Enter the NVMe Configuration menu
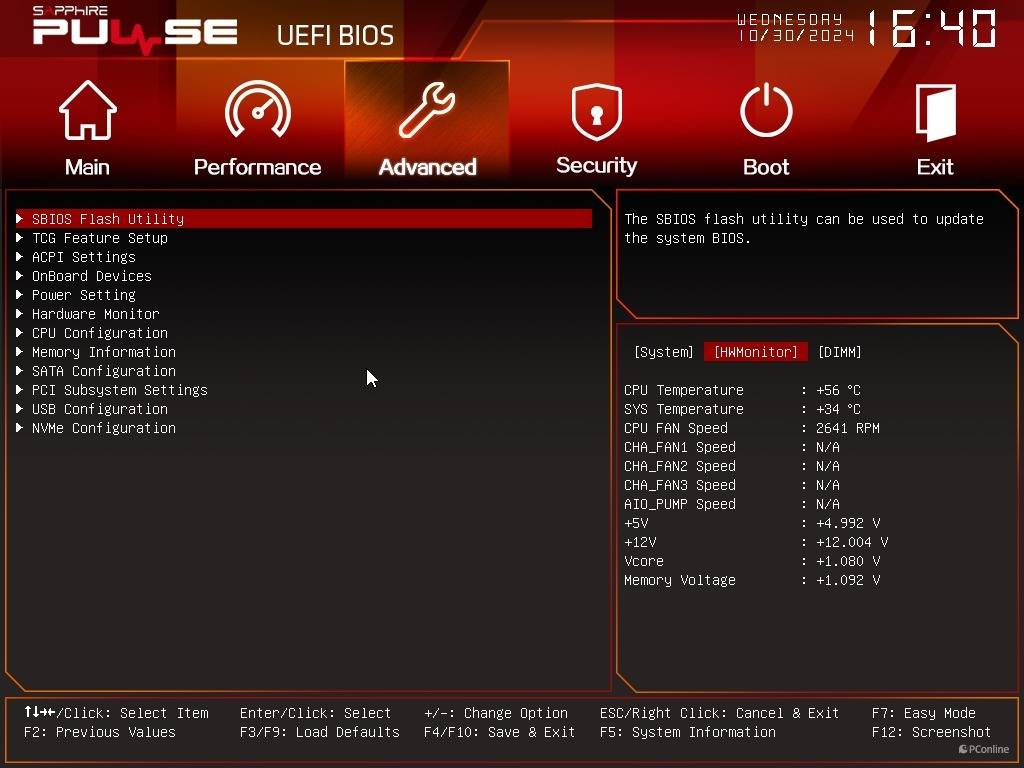Screen dimensions: 1024x768 click(104, 428)
